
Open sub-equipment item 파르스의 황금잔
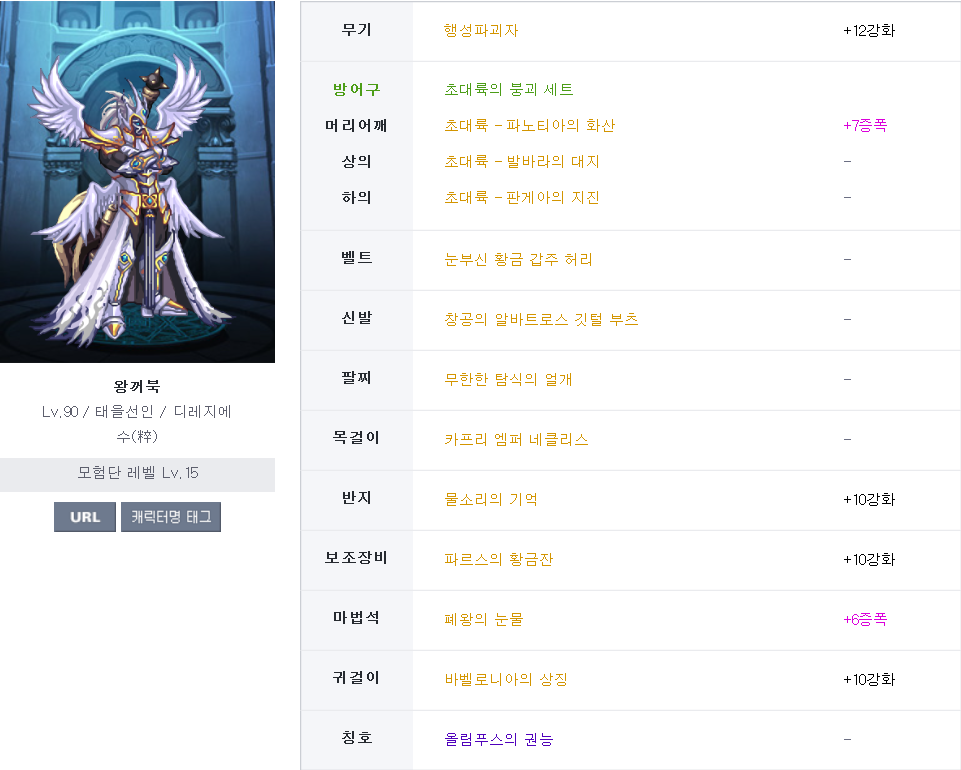point(498,560)
